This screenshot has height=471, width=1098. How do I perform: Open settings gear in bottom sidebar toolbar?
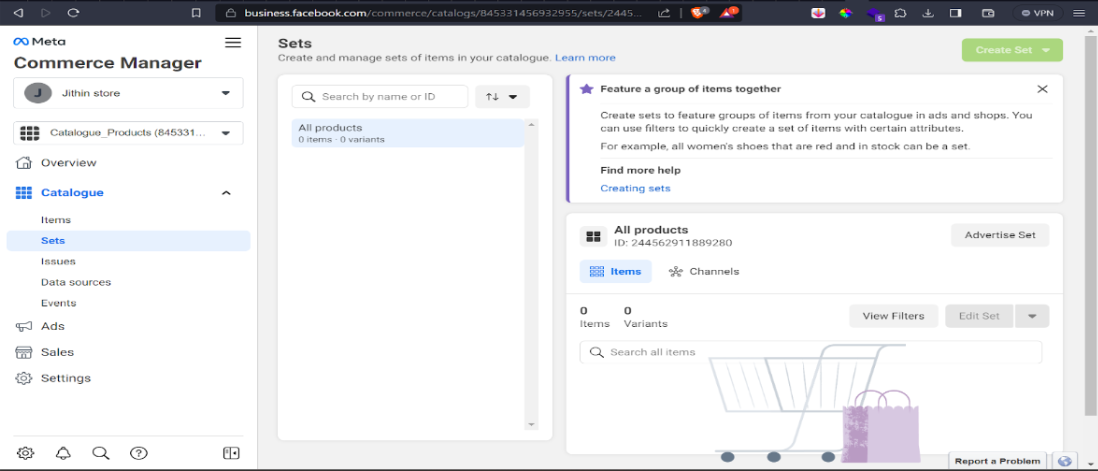tap(25, 453)
